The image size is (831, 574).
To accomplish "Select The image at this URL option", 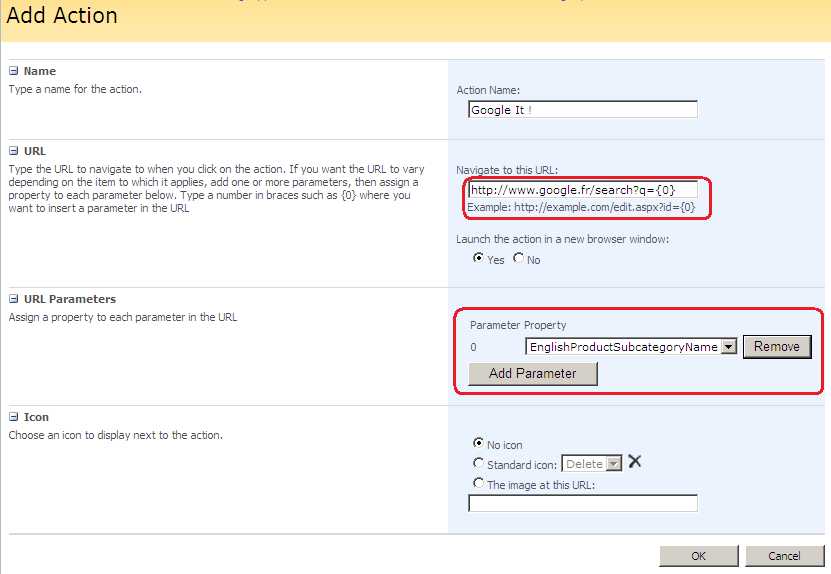I will (478, 484).
